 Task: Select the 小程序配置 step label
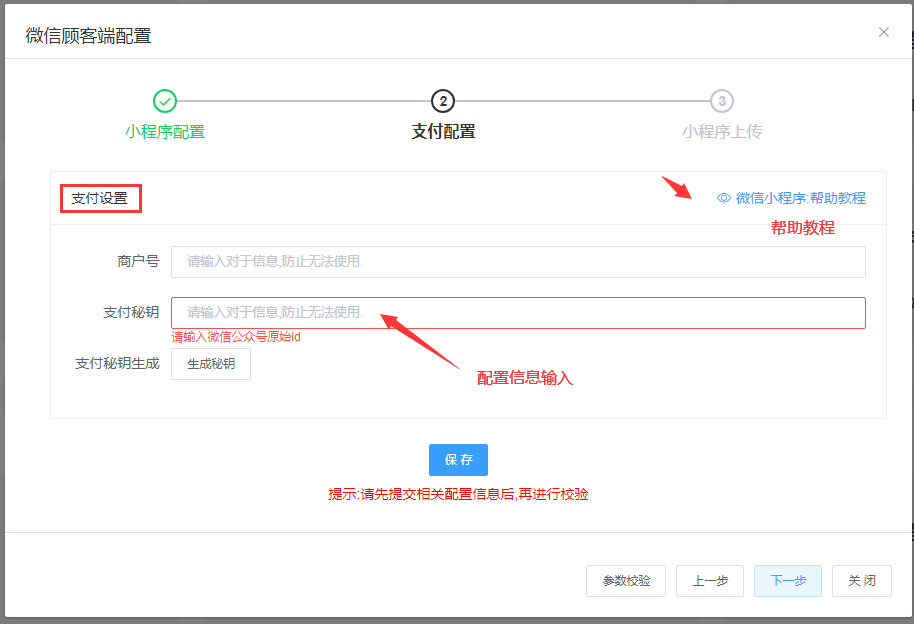tap(165, 132)
